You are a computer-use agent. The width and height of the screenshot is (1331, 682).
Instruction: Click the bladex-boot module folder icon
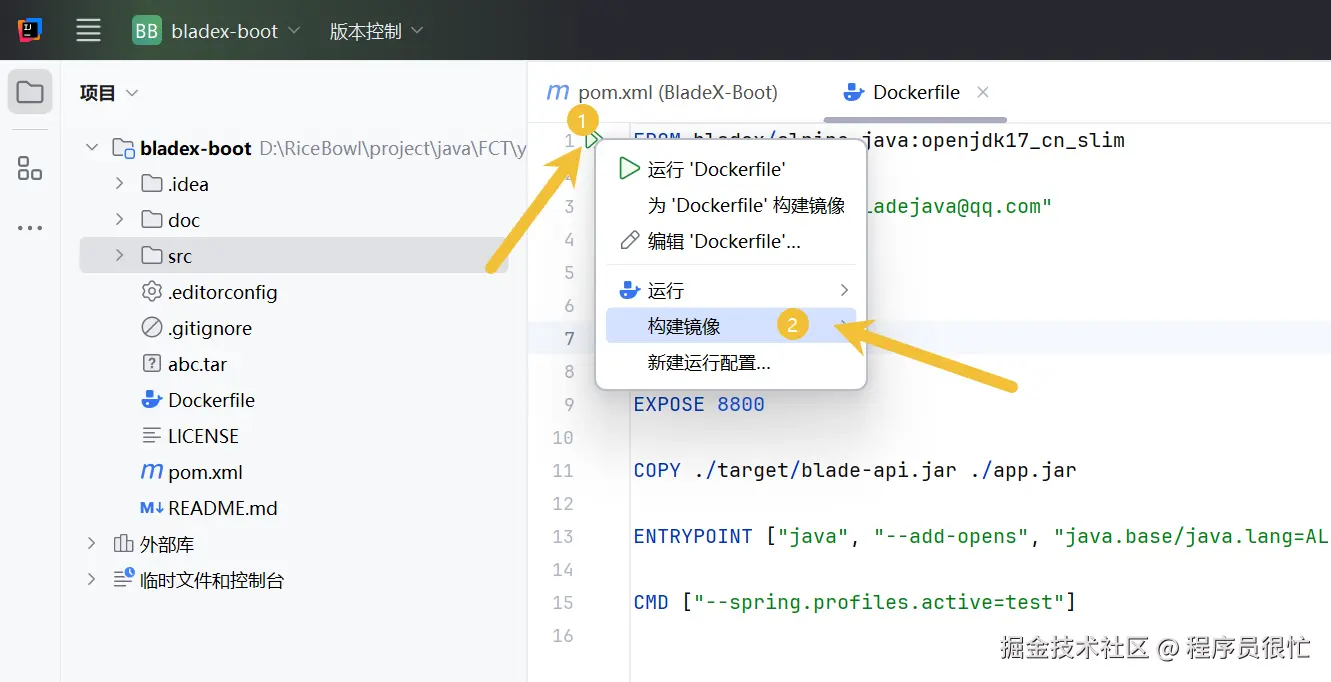(124, 148)
